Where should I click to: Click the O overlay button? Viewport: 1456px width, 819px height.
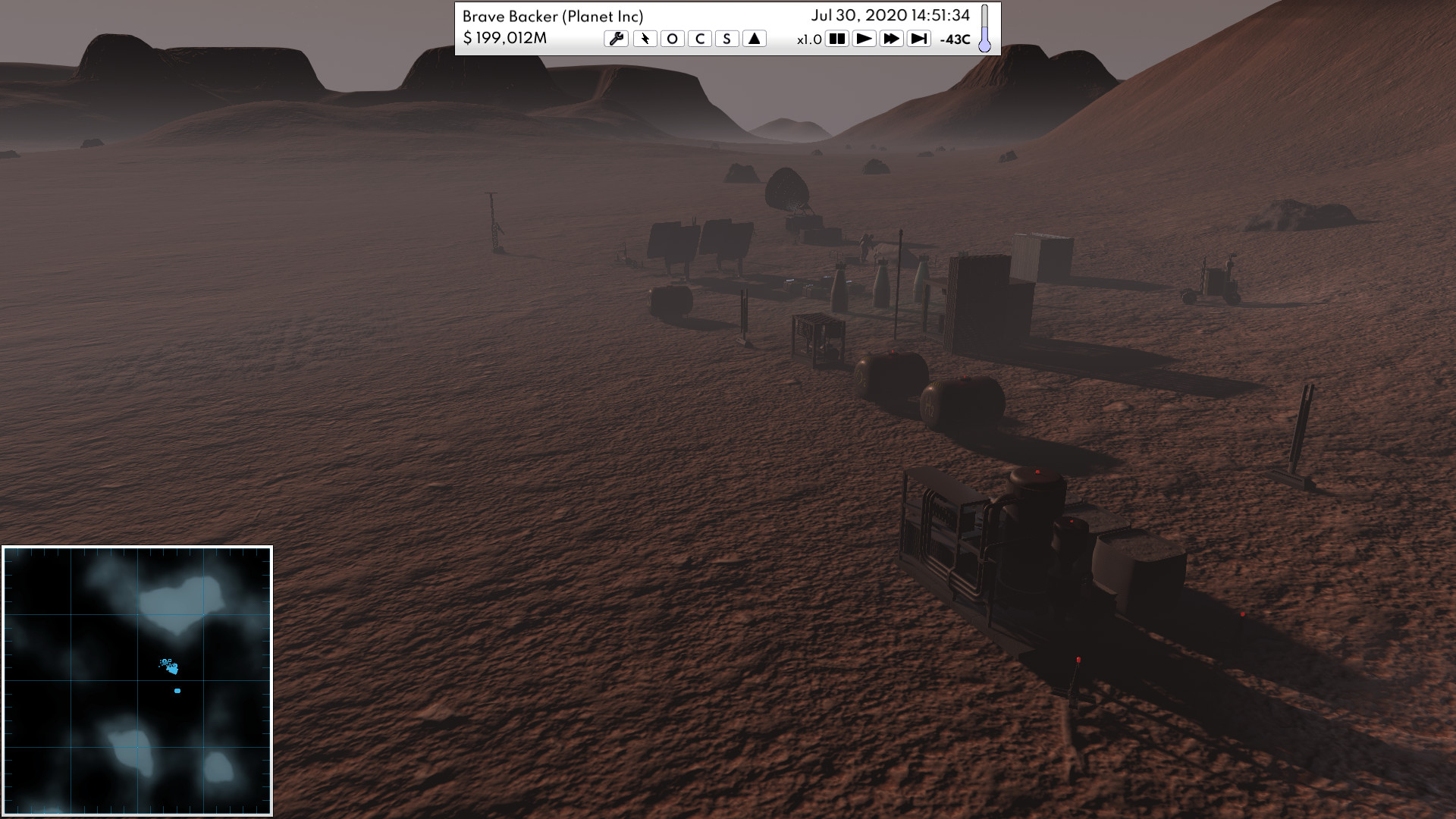pyautogui.click(x=672, y=39)
